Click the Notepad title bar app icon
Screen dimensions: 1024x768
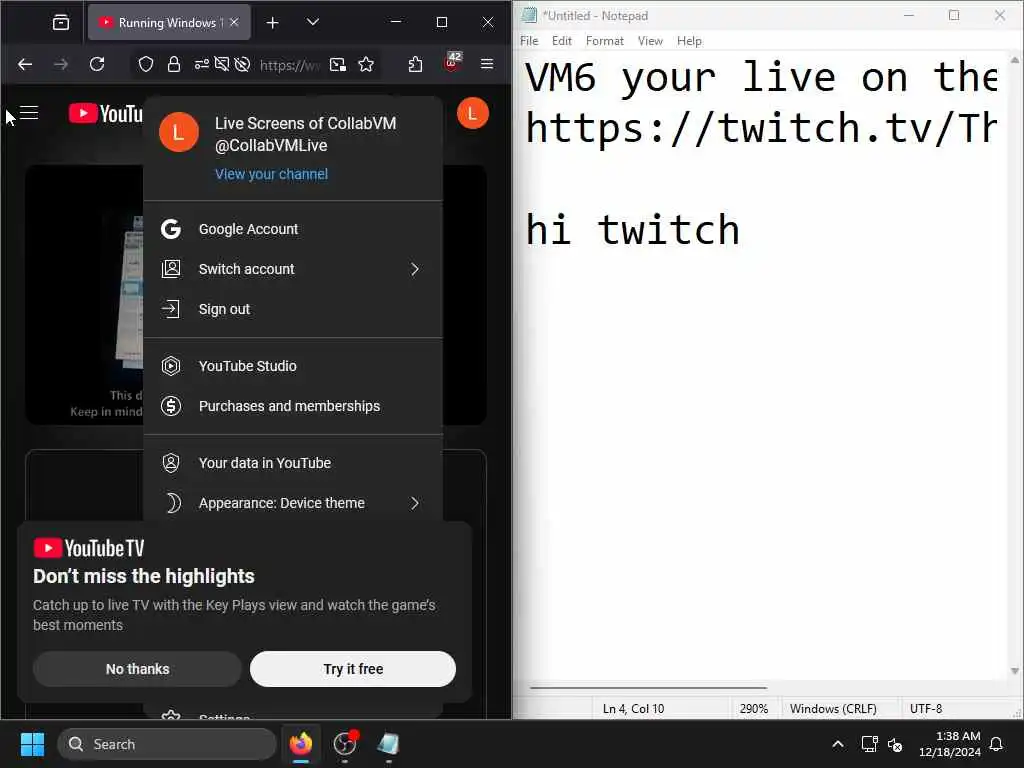coord(529,15)
